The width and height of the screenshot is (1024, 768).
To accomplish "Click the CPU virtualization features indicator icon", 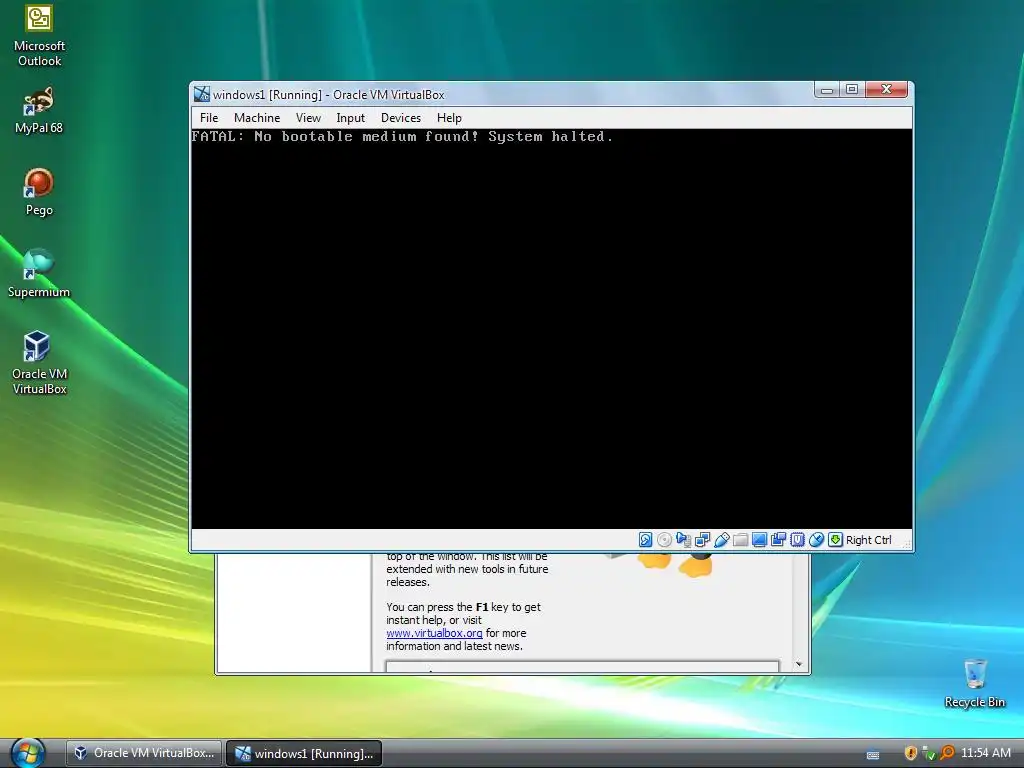I will pyautogui.click(x=797, y=539).
